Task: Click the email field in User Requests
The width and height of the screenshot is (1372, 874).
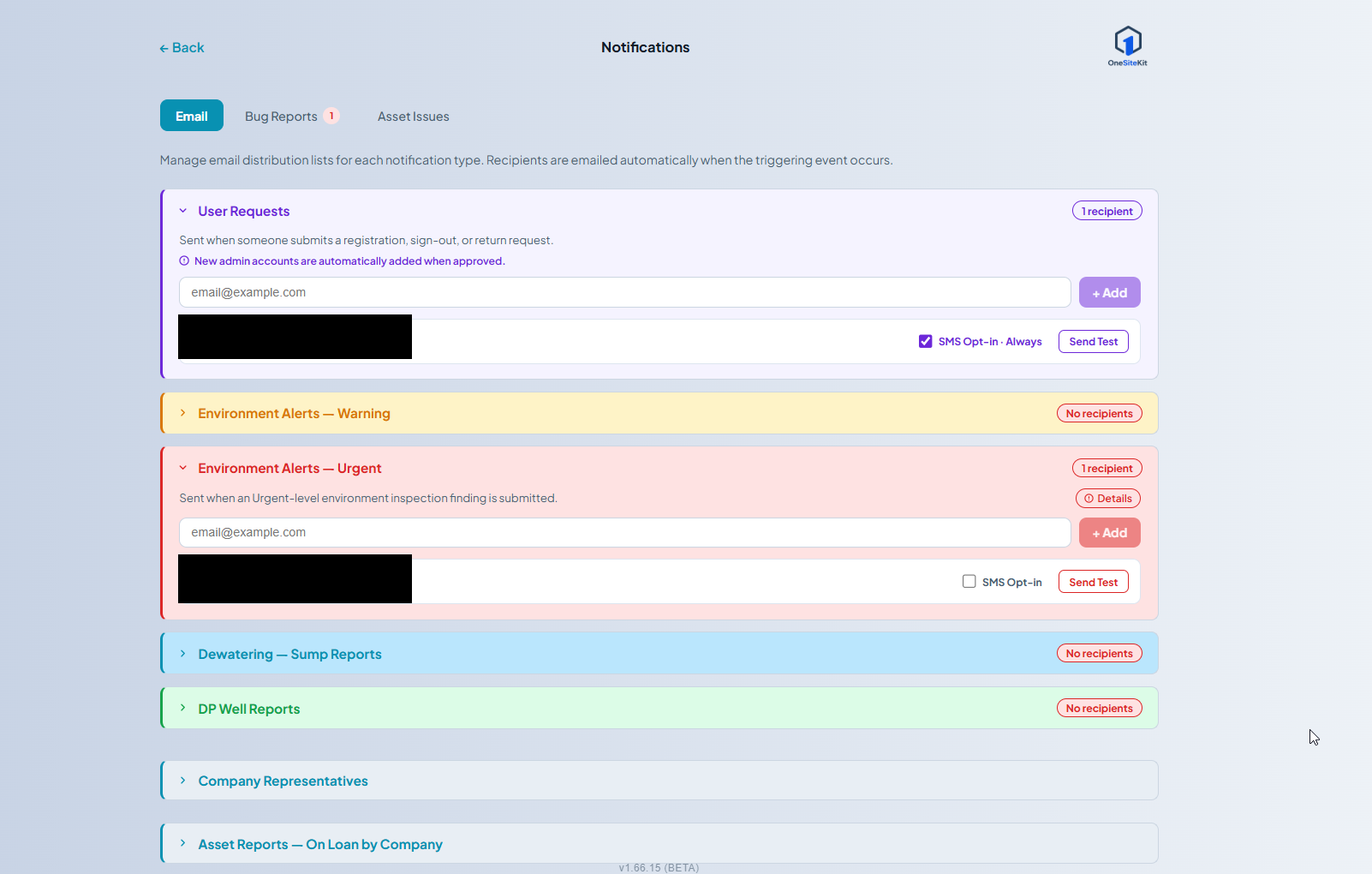Action: click(x=625, y=292)
